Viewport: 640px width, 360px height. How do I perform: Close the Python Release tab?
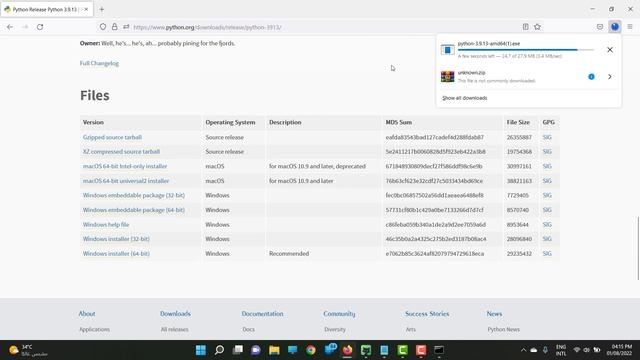click(86, 9)
